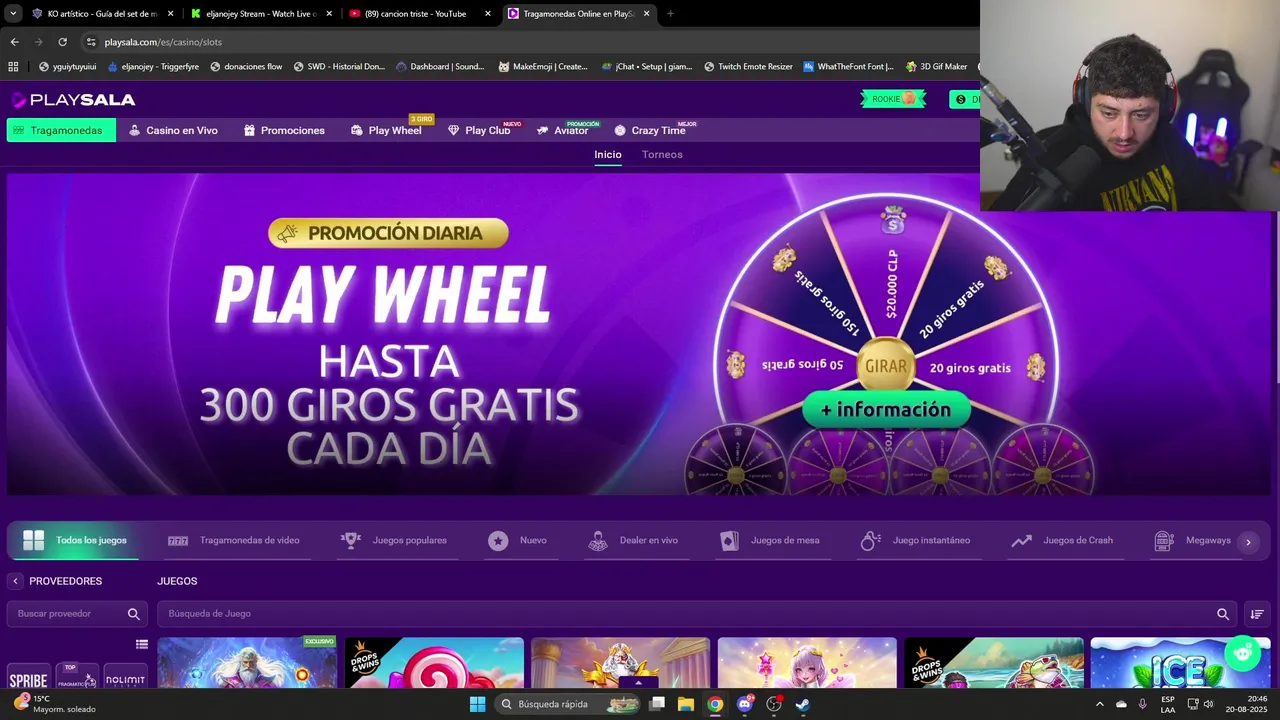The width and height of the screenshot is (1280, 720).
Task: Click the + información button
Action: pyautogui.click(x=886, y=409)
